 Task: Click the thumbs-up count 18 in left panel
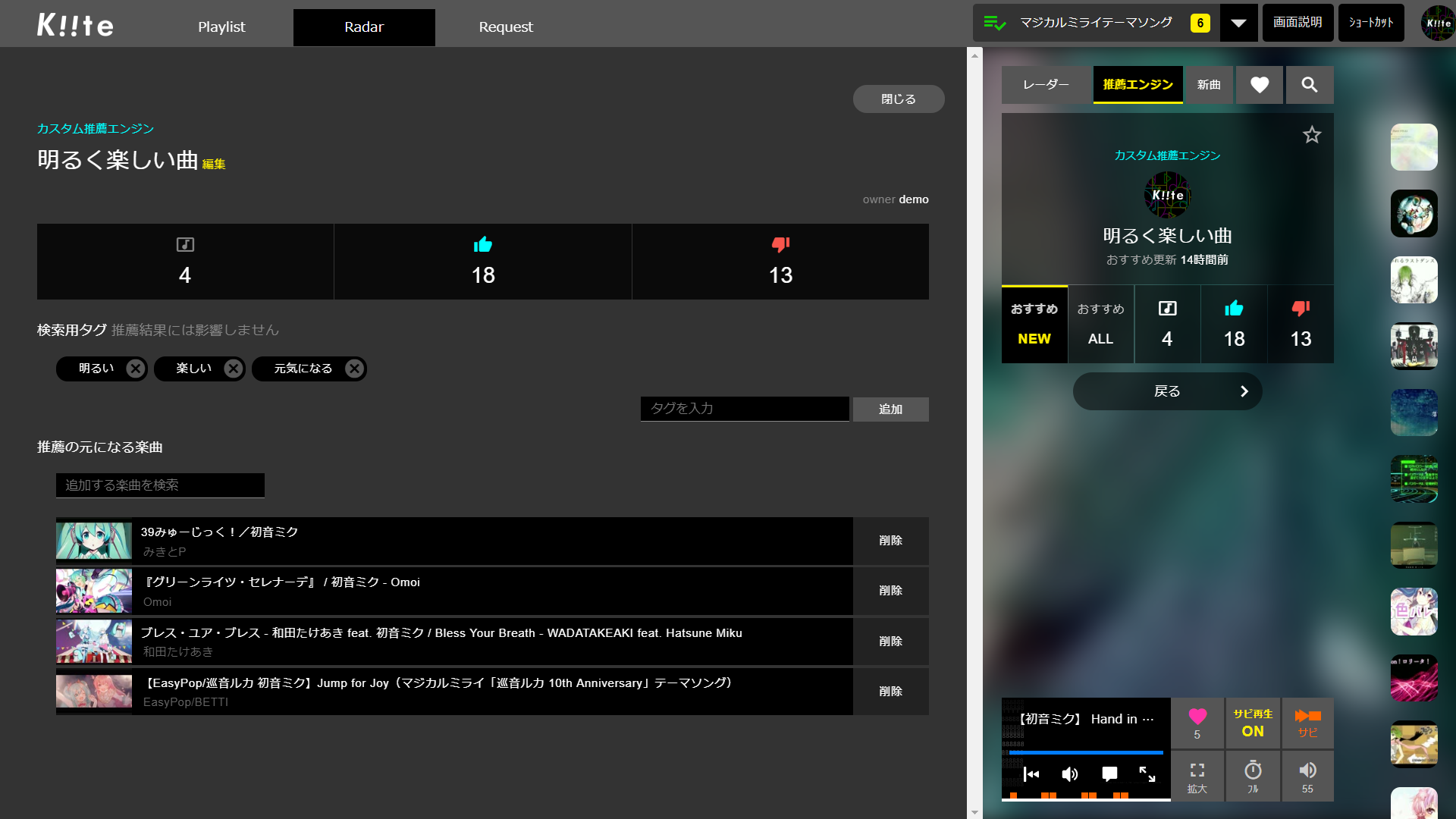coord(483,262)
